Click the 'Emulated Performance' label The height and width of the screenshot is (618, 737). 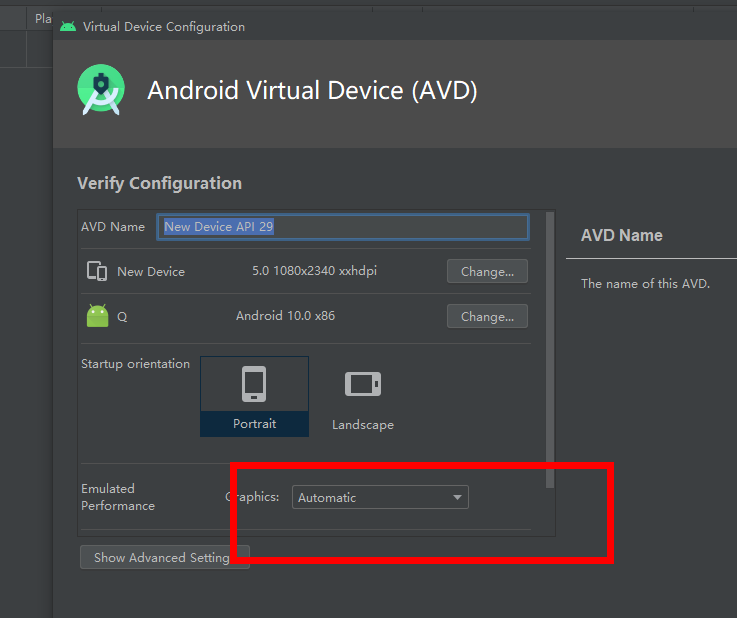(118, 497)
